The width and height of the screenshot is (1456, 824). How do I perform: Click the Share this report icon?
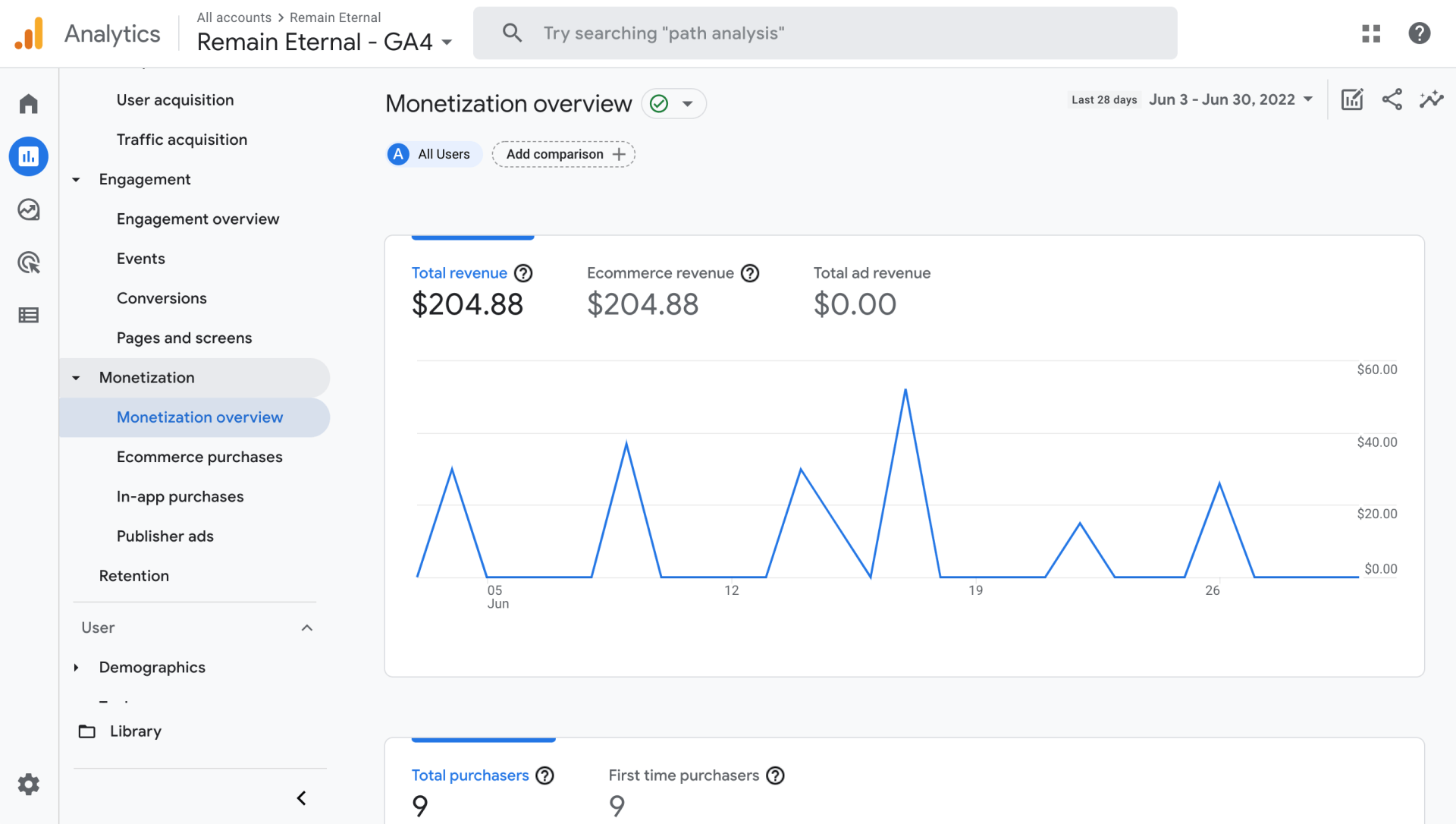point(1392,99)
